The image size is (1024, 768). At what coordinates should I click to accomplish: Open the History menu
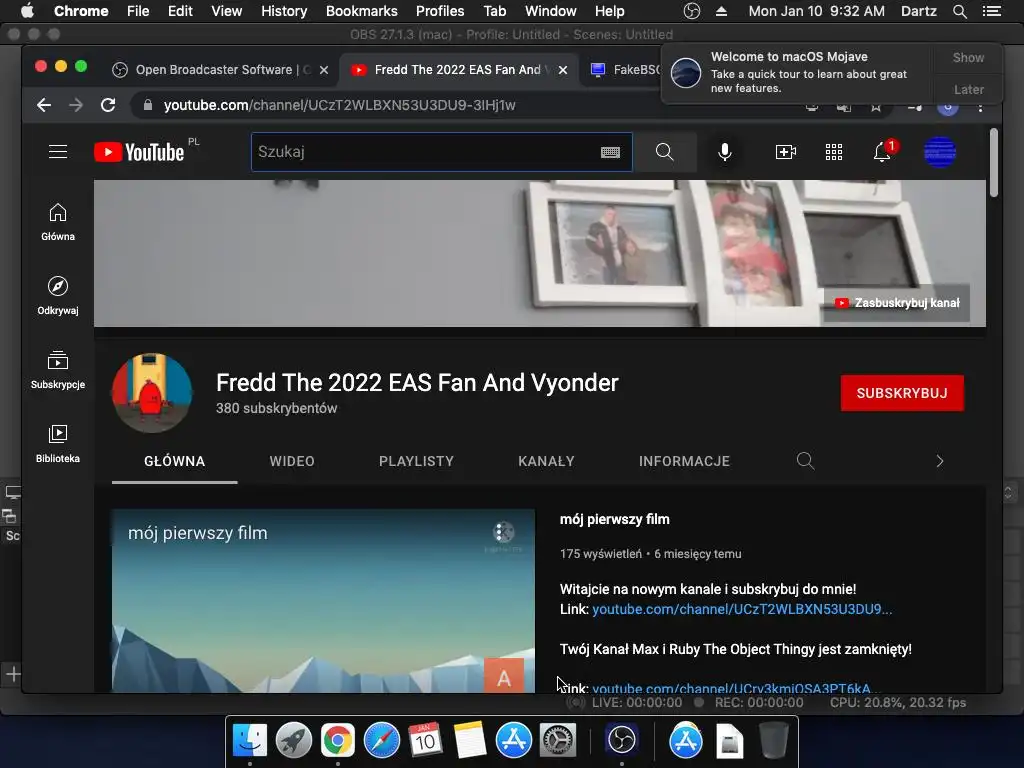283,11
